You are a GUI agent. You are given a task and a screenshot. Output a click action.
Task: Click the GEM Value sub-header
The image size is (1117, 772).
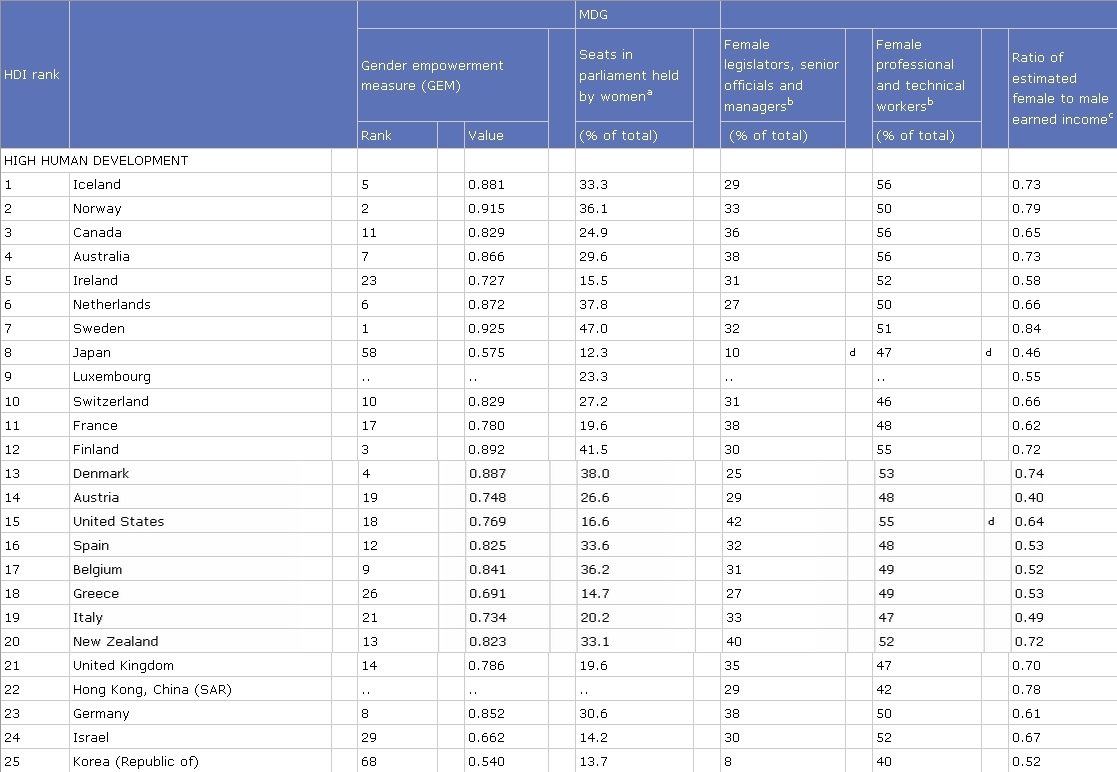pyautogui.click(x=486, y=135)
